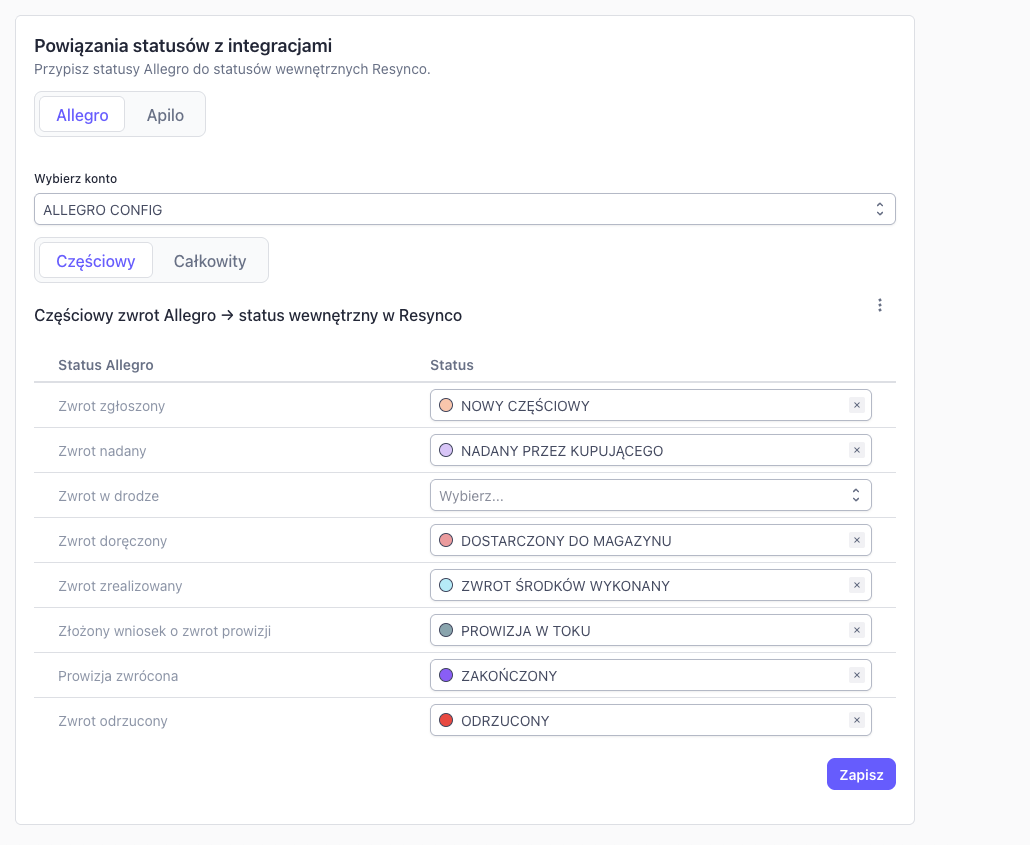
Task: Click the Zwrot nadany row label
Action: pyautogui.click(x=102, y=451)
